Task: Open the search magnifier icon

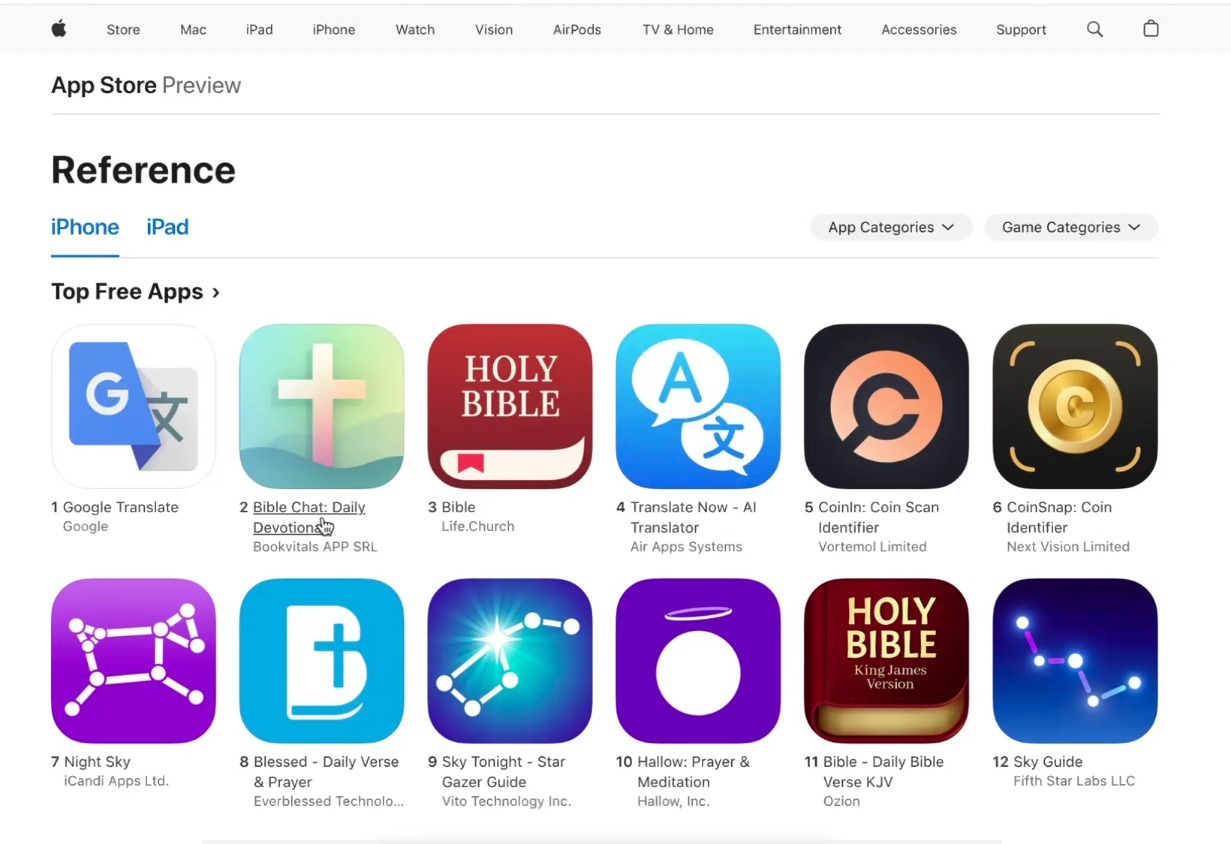Action: [1095, 29]
